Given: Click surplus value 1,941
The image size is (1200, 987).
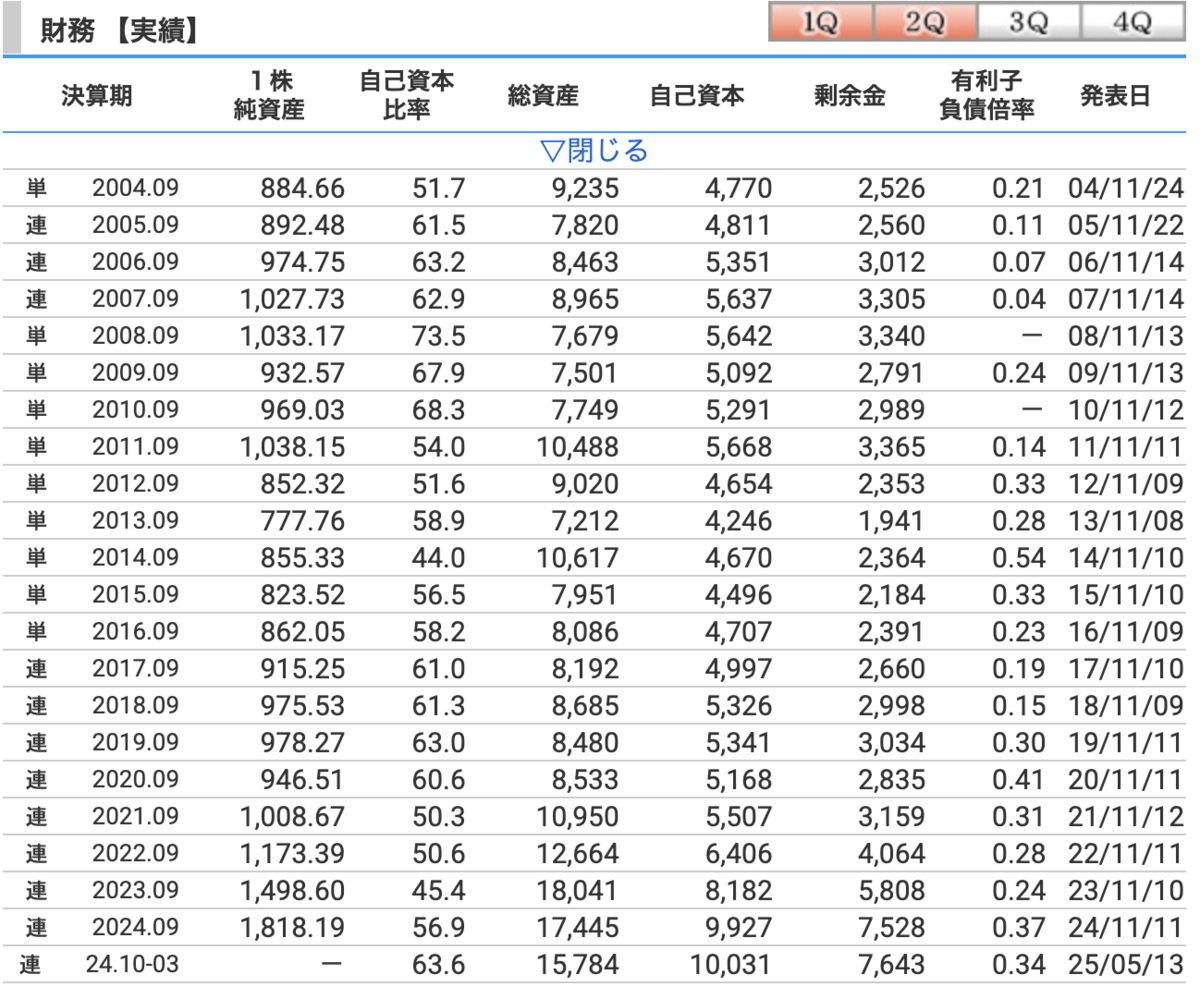Looking at the screenshot, I should click(x=891, y=521).
